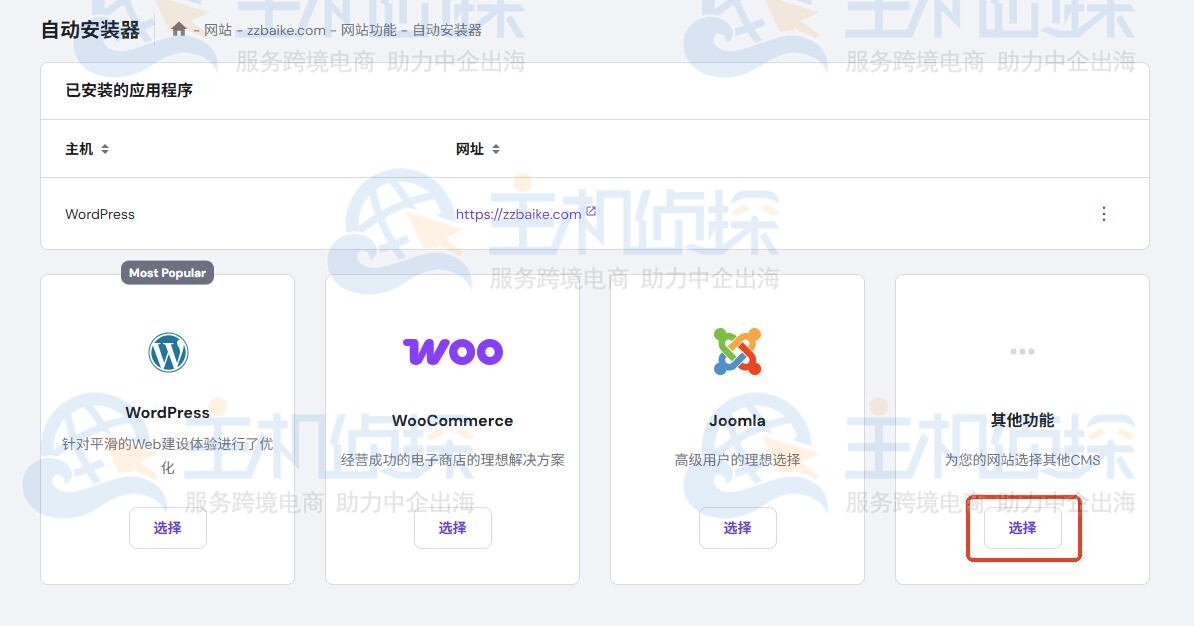Click the colorful Joomla logo

coord(737,351)
